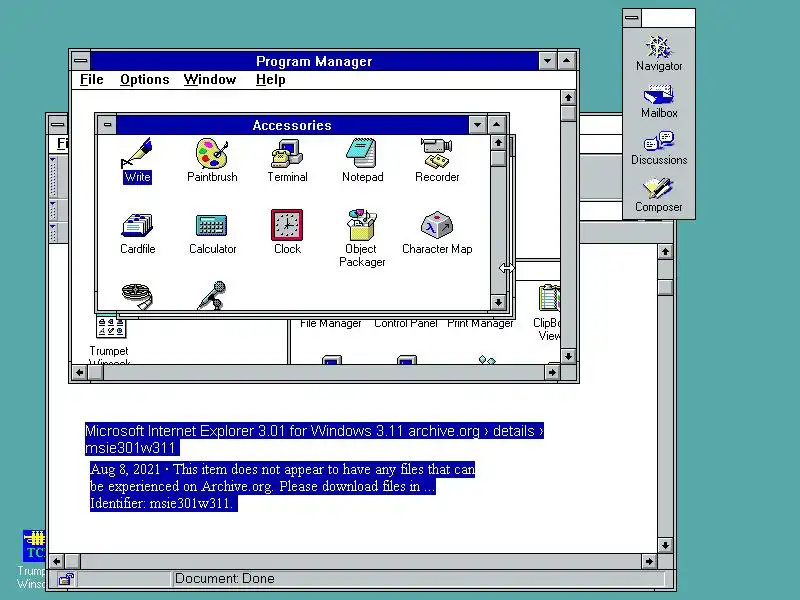Click the browser horizontal scrollbar right arrow
Screen dimensions: 800x600
[x=648, y=561]
